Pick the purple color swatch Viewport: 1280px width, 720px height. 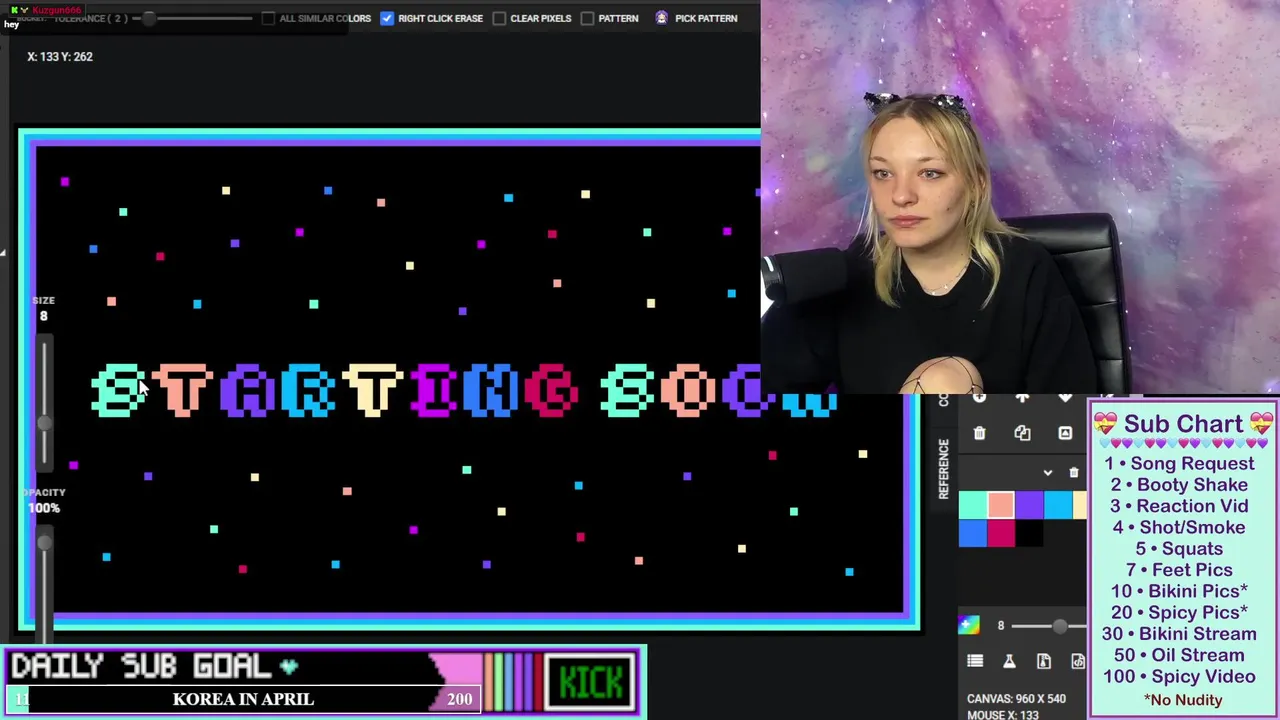click(1029, 506)
